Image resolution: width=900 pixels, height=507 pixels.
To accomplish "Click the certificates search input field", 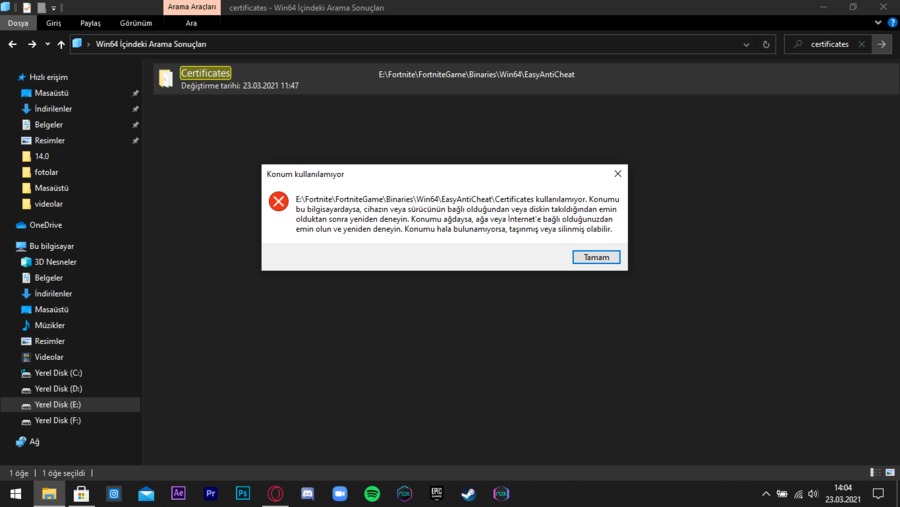I will click(x=828, y=44).
